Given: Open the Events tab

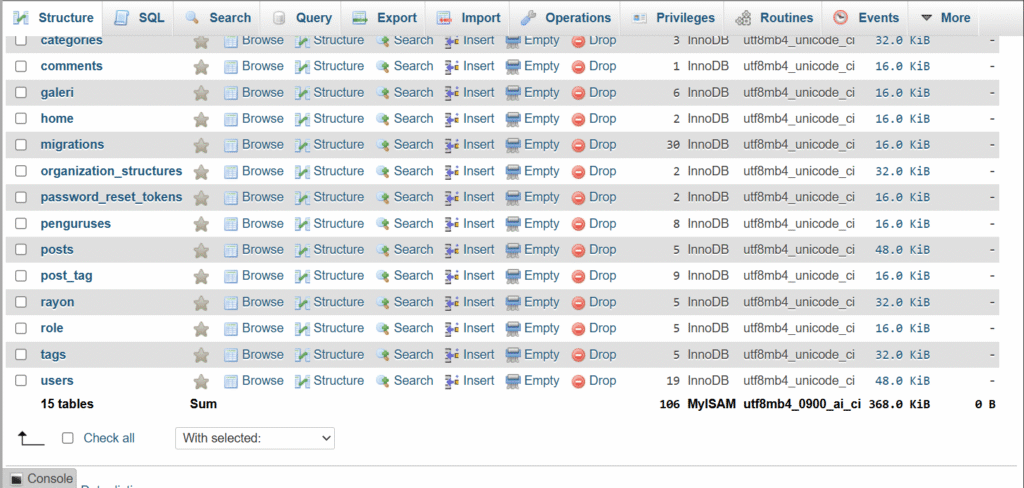Looking at the screenshot, I should (867, 18).
